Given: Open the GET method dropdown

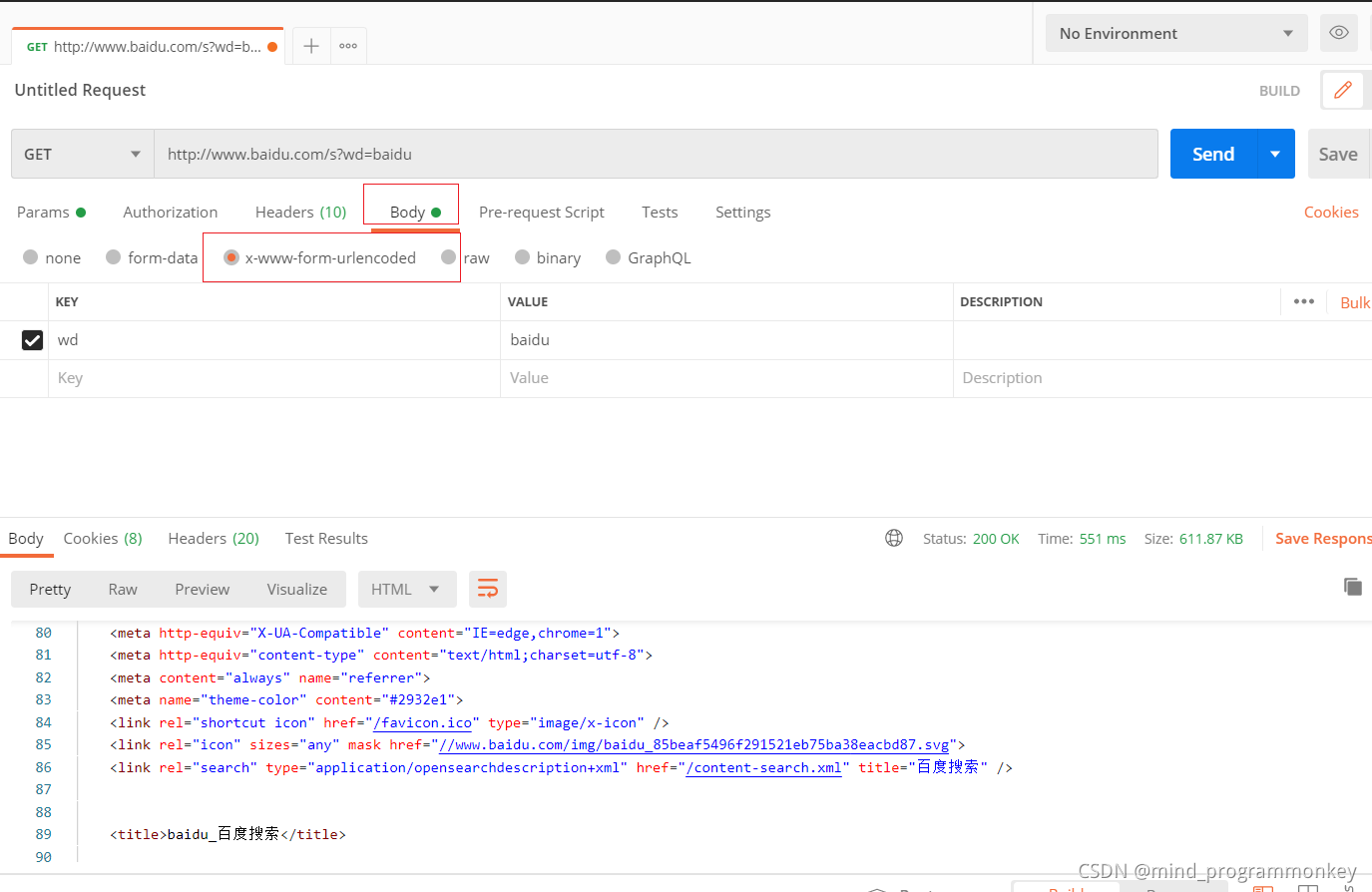Looking at the screenshot, I should tap(83, 154).
